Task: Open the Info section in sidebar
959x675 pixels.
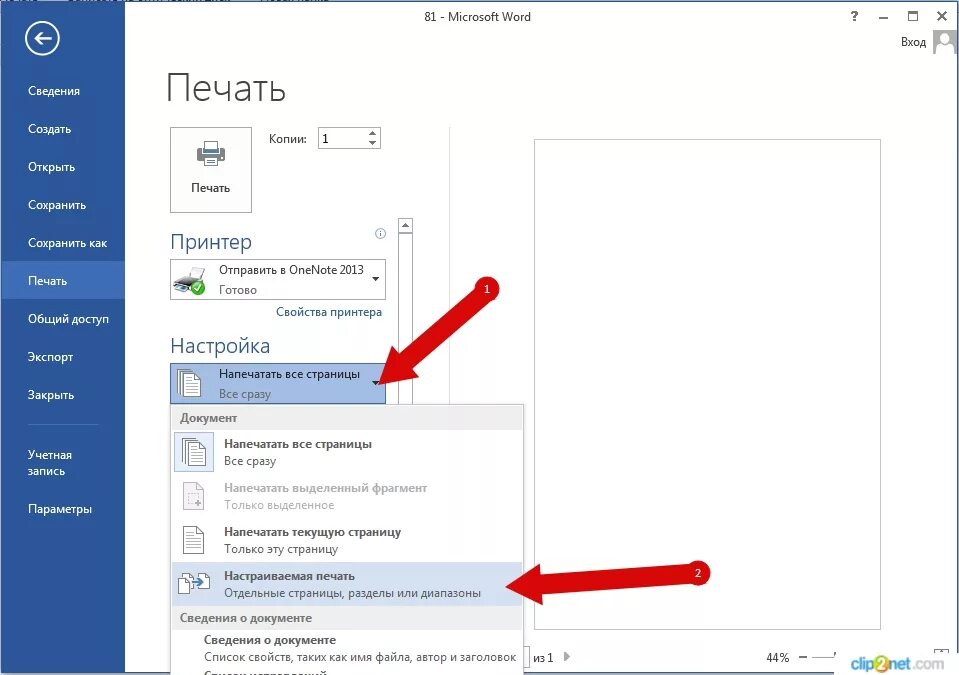Action: tap(54, 91)
